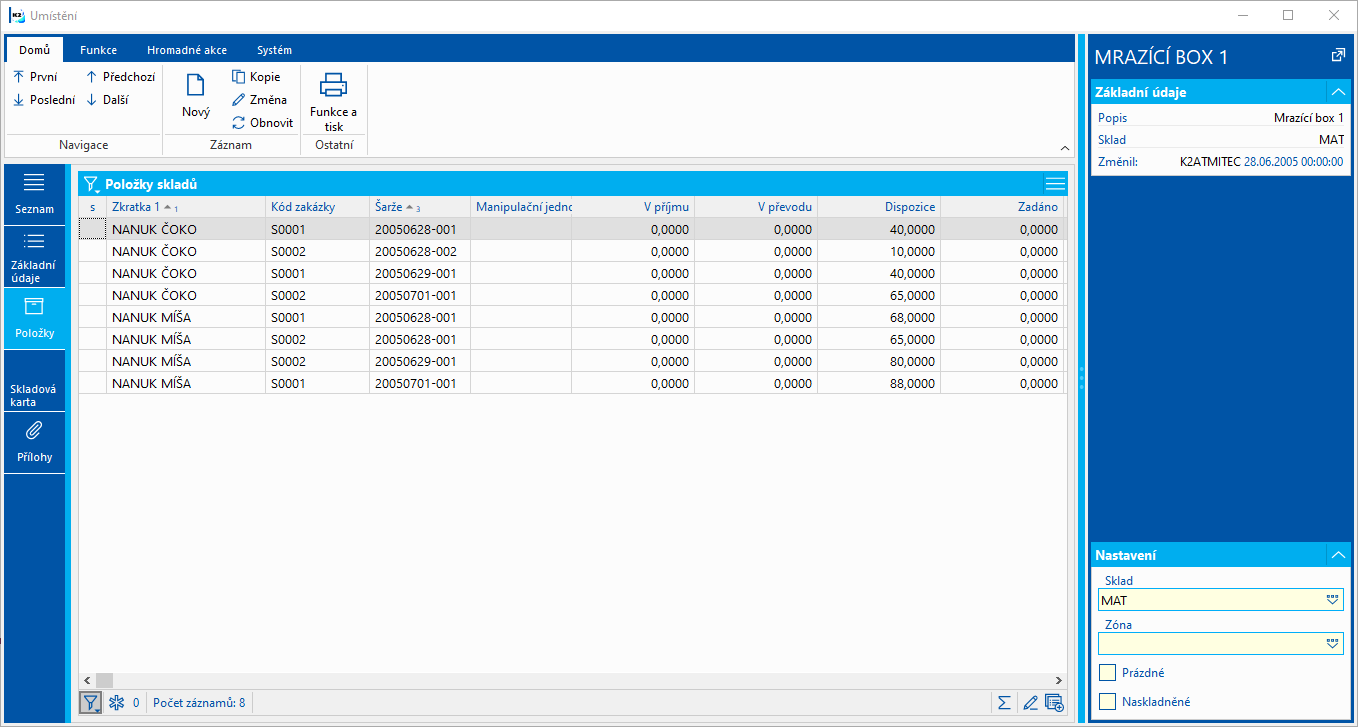This screenshot has height=727, width=1358.
Task: Select the Položky sidebar page
Action: click(35, 318)
